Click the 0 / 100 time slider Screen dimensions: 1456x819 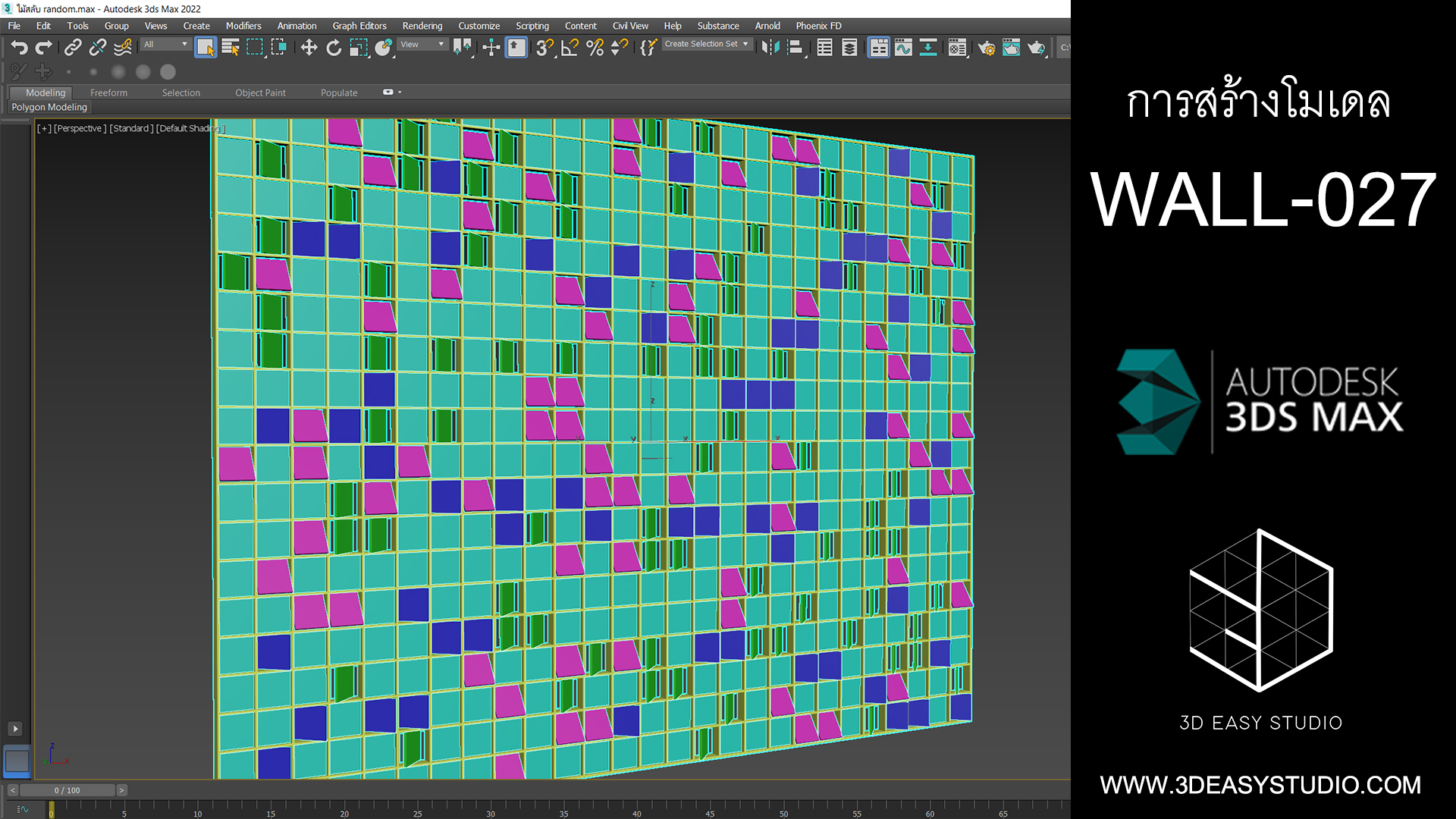point(67,790)
